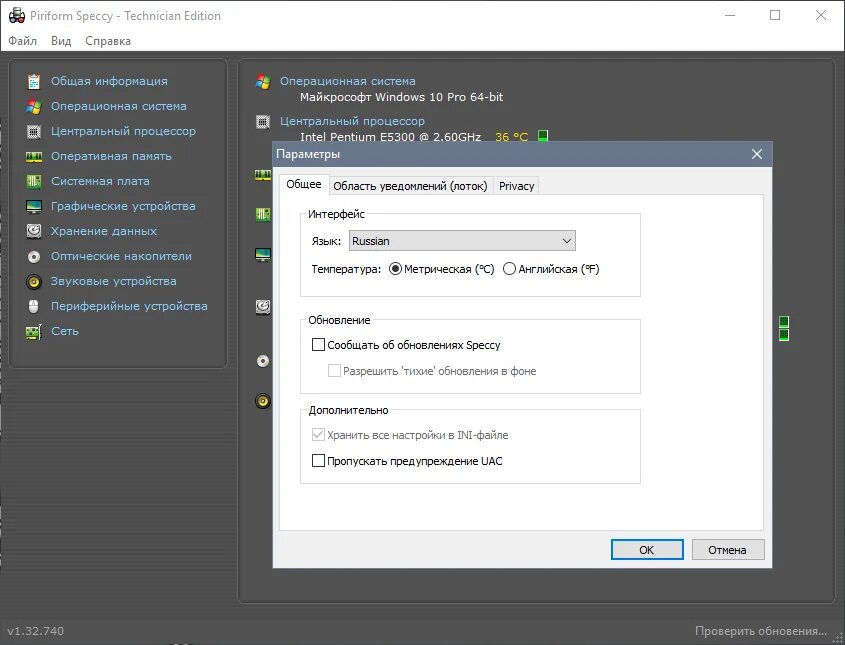Viewport: 845px width, 645px height.
Task: Open the "Сеть" sidebar section
Action: (x=65, y=331)
